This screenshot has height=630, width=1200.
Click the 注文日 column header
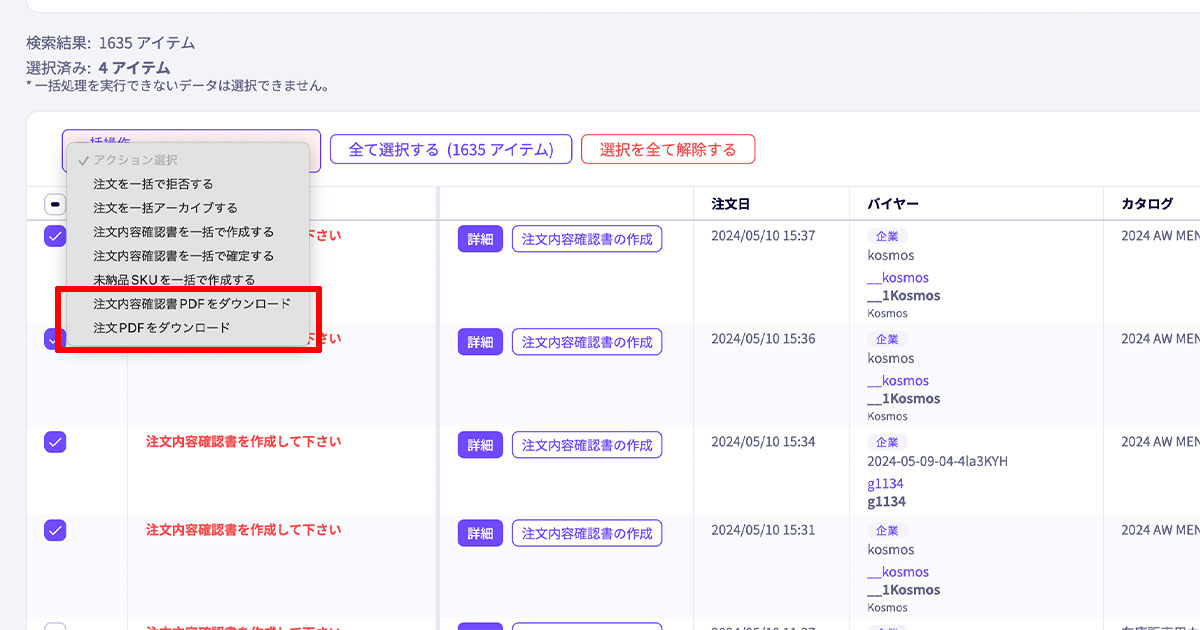[731, 203]
